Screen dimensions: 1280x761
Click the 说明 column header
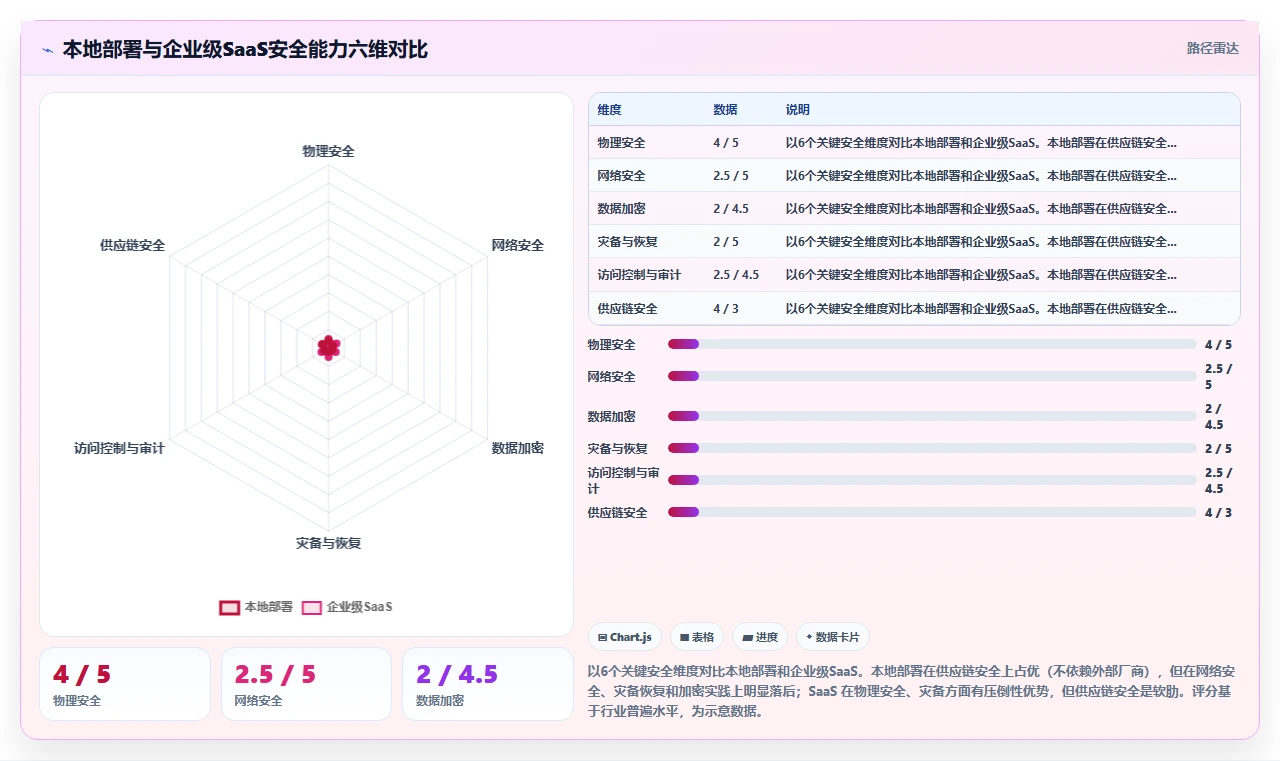(798, 110)
